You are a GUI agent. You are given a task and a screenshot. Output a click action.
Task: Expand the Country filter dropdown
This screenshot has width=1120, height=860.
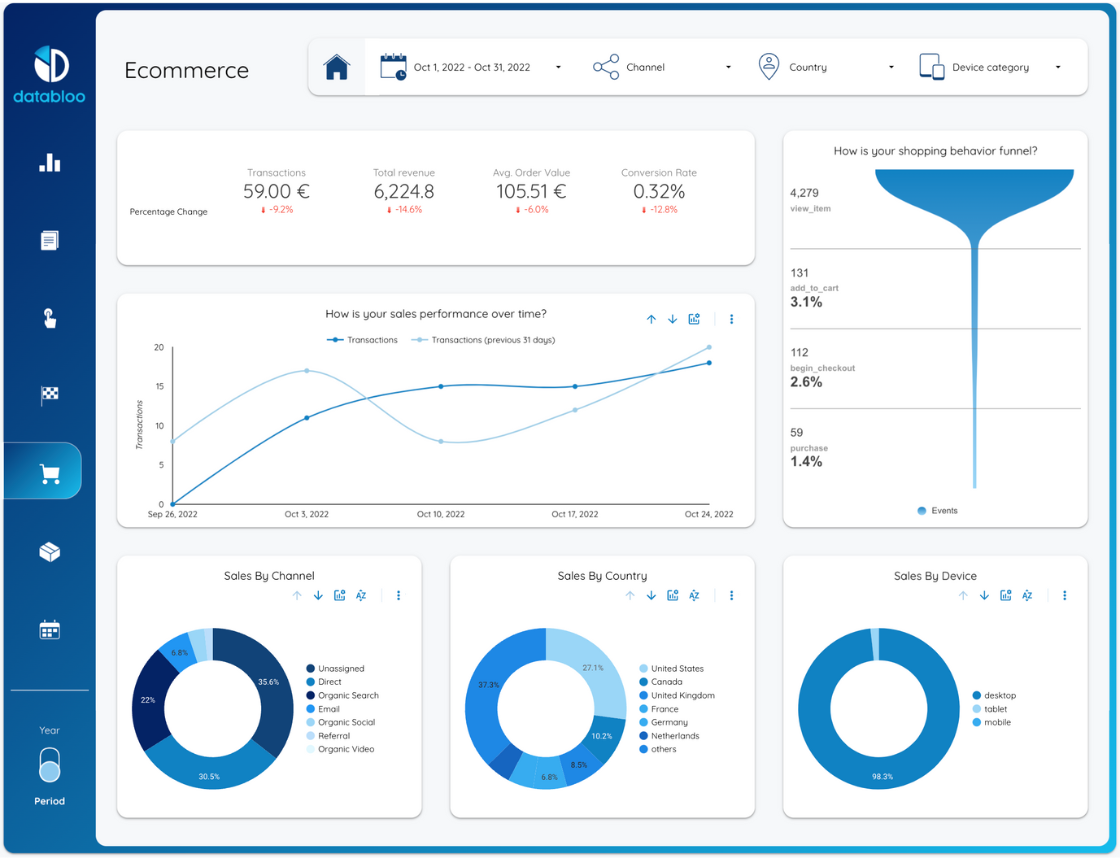(890, 67)
